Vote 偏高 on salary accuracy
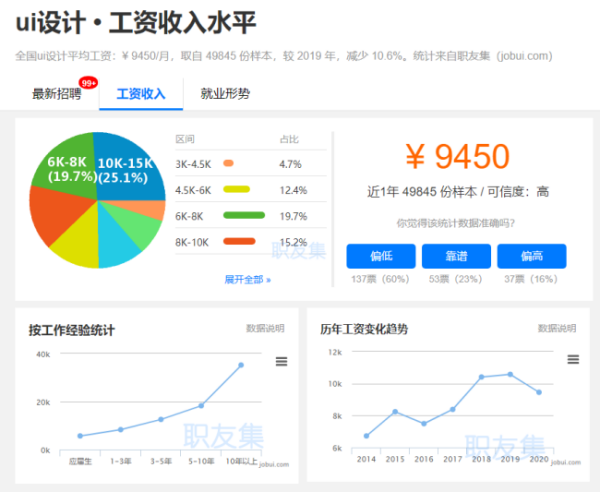This screenshot has height=492, width=600. (531, 256)
